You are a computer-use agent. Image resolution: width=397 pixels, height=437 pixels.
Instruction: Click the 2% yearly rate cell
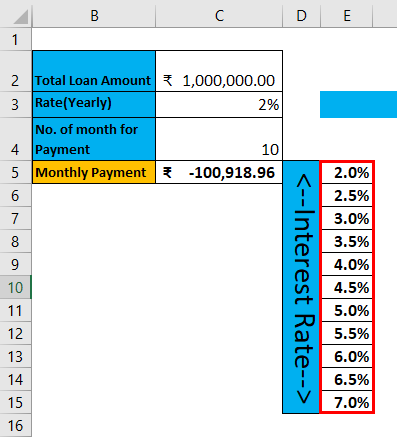(x=219, y=104)
